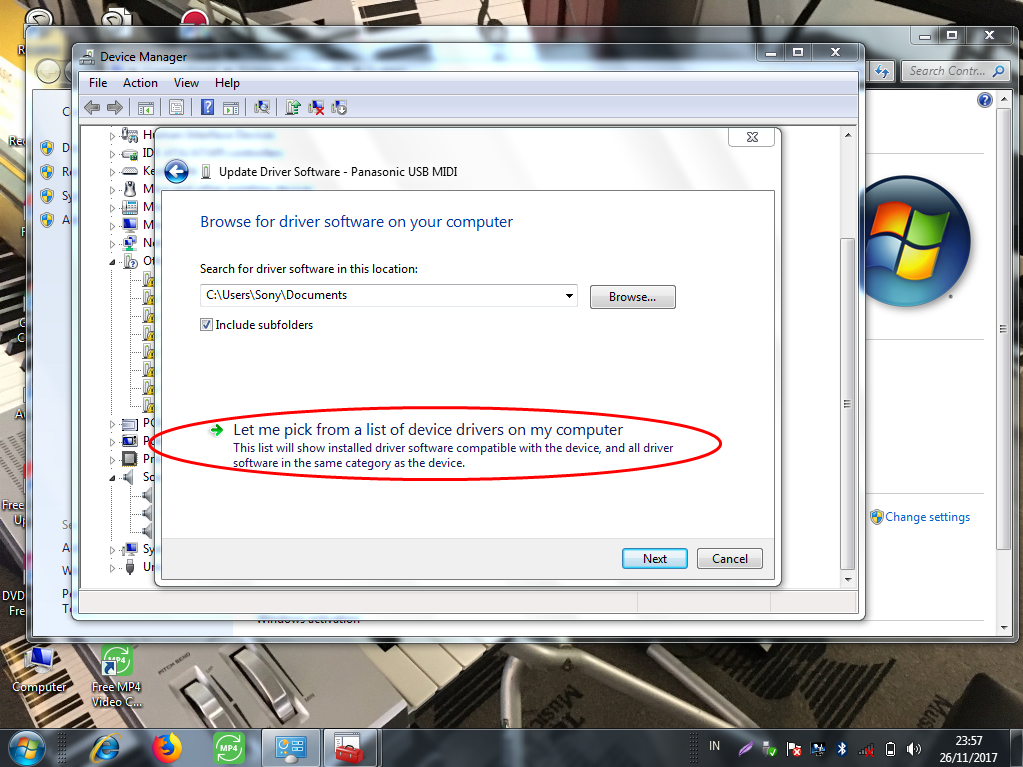Click the show/hide action pane toolbar icon

[x=231, y=108]
